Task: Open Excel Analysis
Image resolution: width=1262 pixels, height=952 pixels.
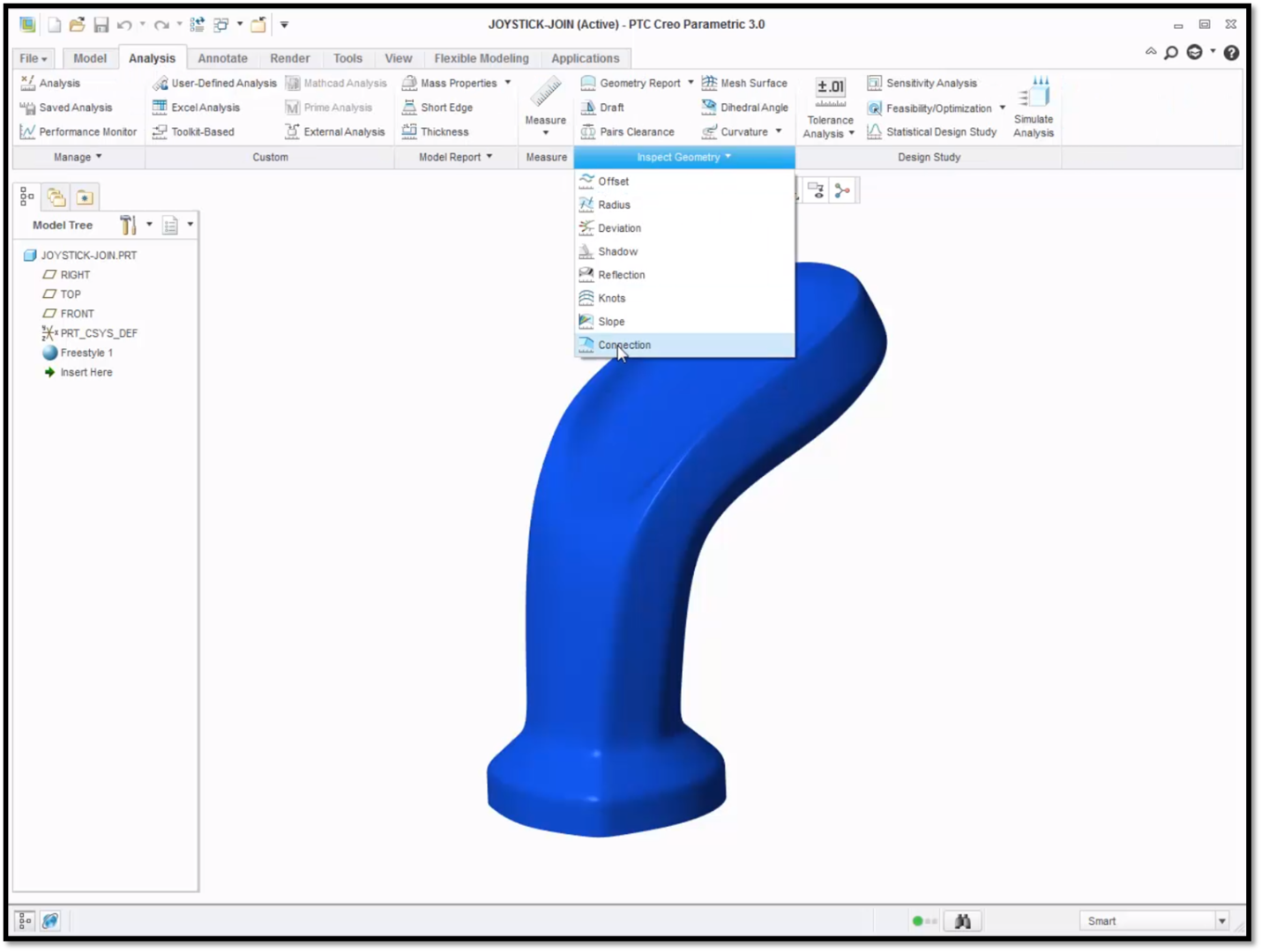Action: coord(196,108)
